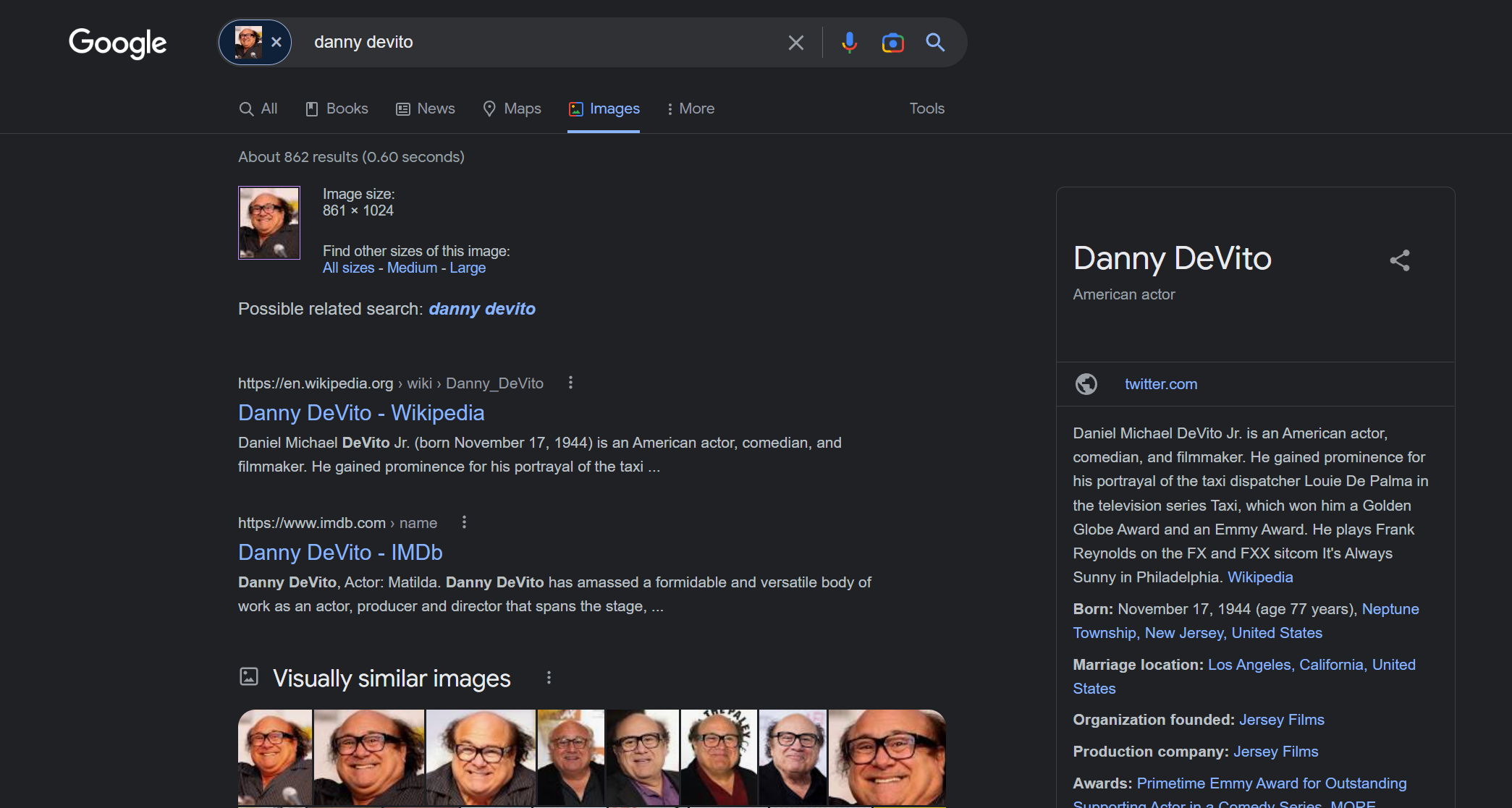Open the Tools options

click(926, 109)
